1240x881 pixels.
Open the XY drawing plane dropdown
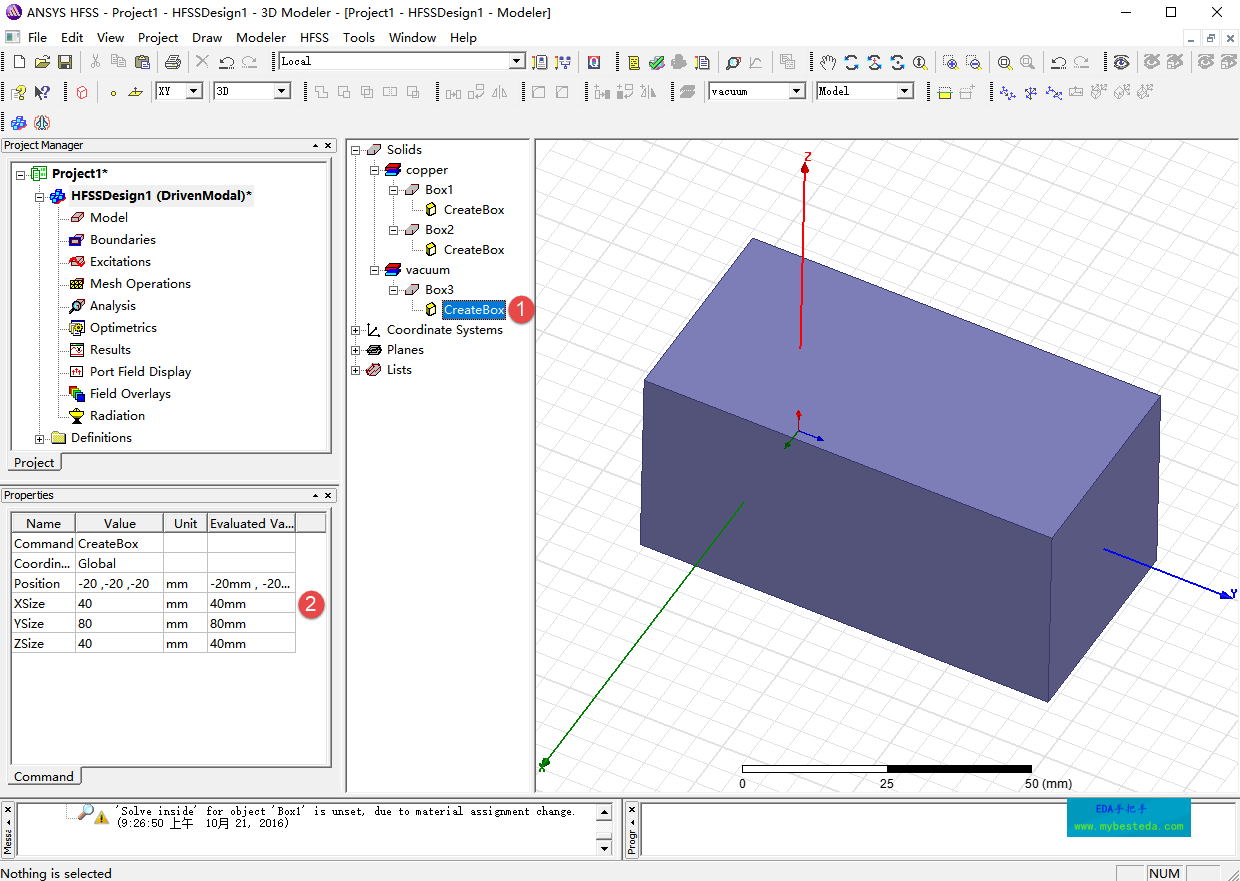point(194,91)
